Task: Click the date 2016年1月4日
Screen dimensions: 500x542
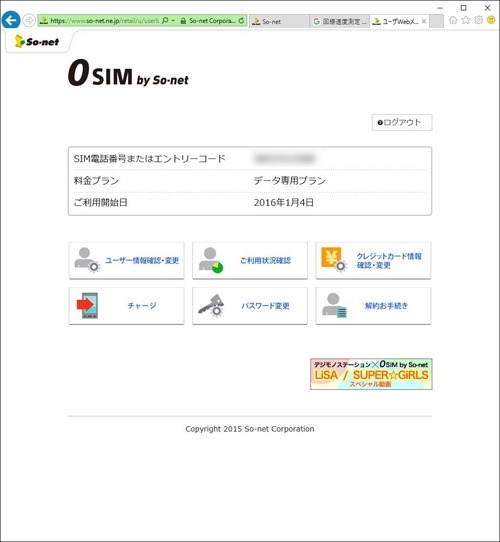Action: click(x=284, y=202)
